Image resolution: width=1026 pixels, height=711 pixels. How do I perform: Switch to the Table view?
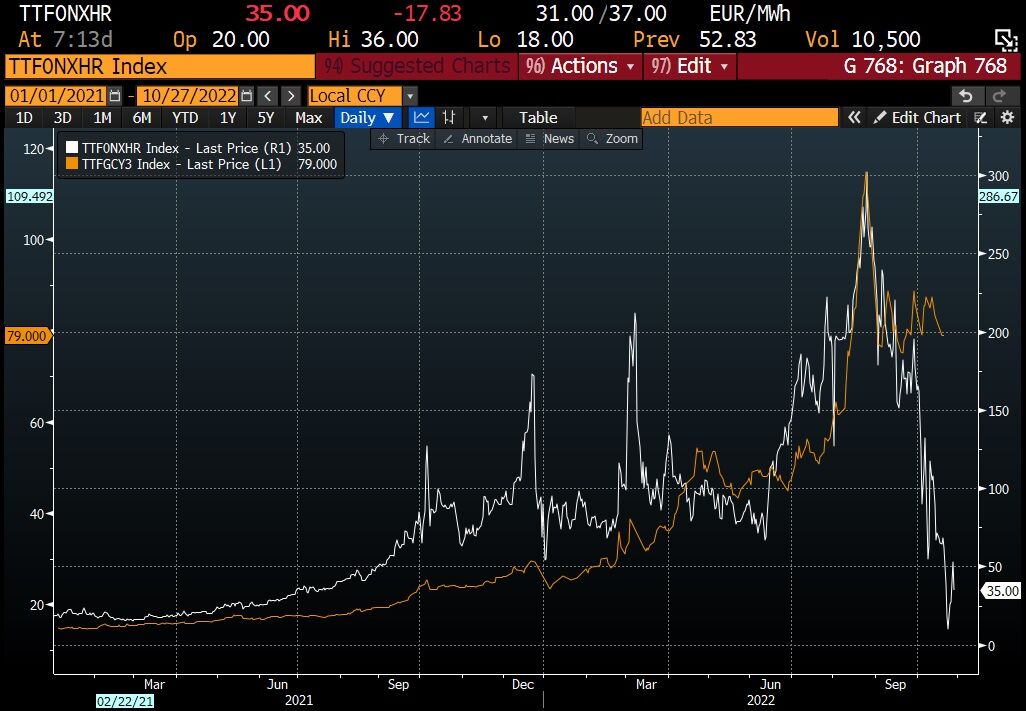(x=538, y=118)
